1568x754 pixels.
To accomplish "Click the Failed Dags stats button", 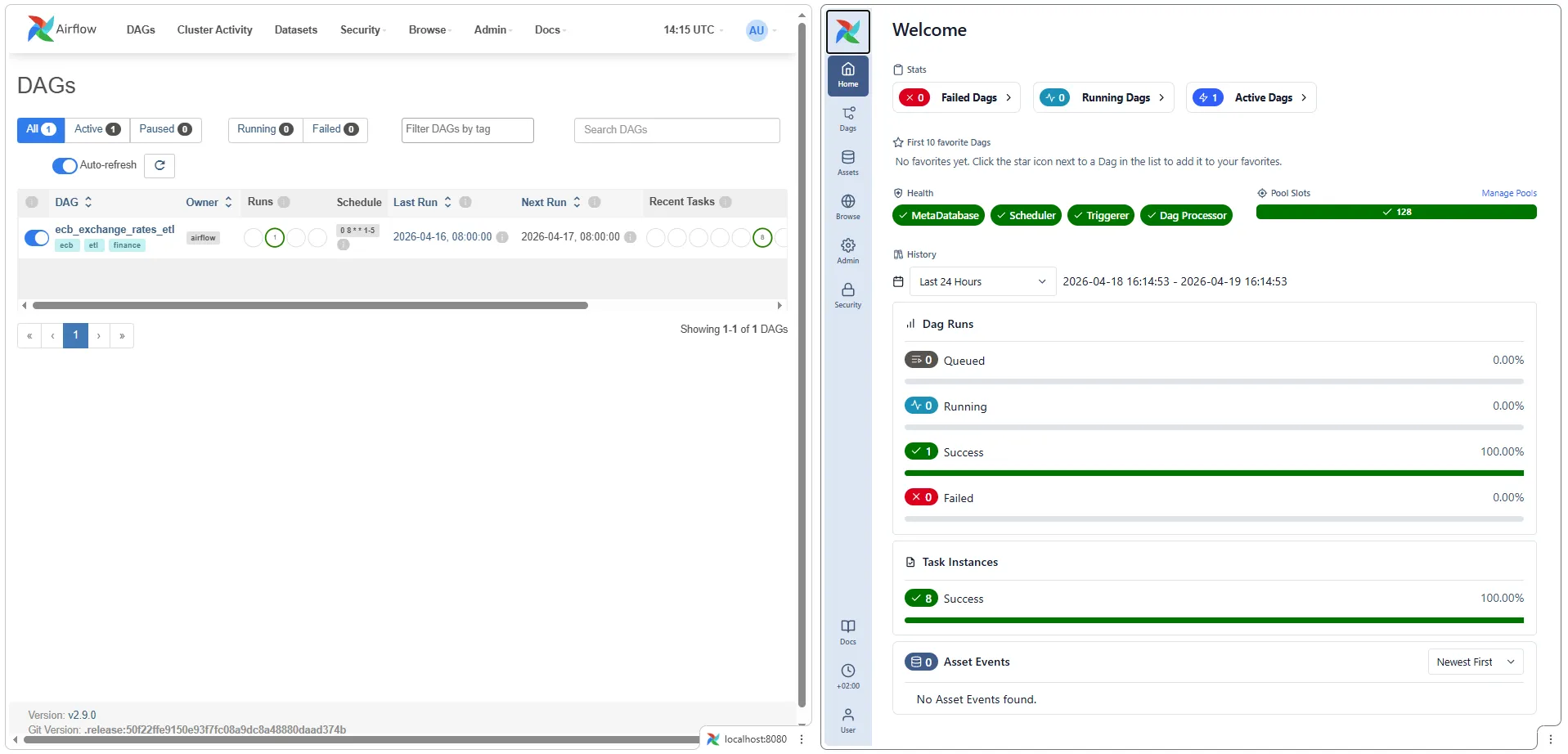I will [956, 97].
